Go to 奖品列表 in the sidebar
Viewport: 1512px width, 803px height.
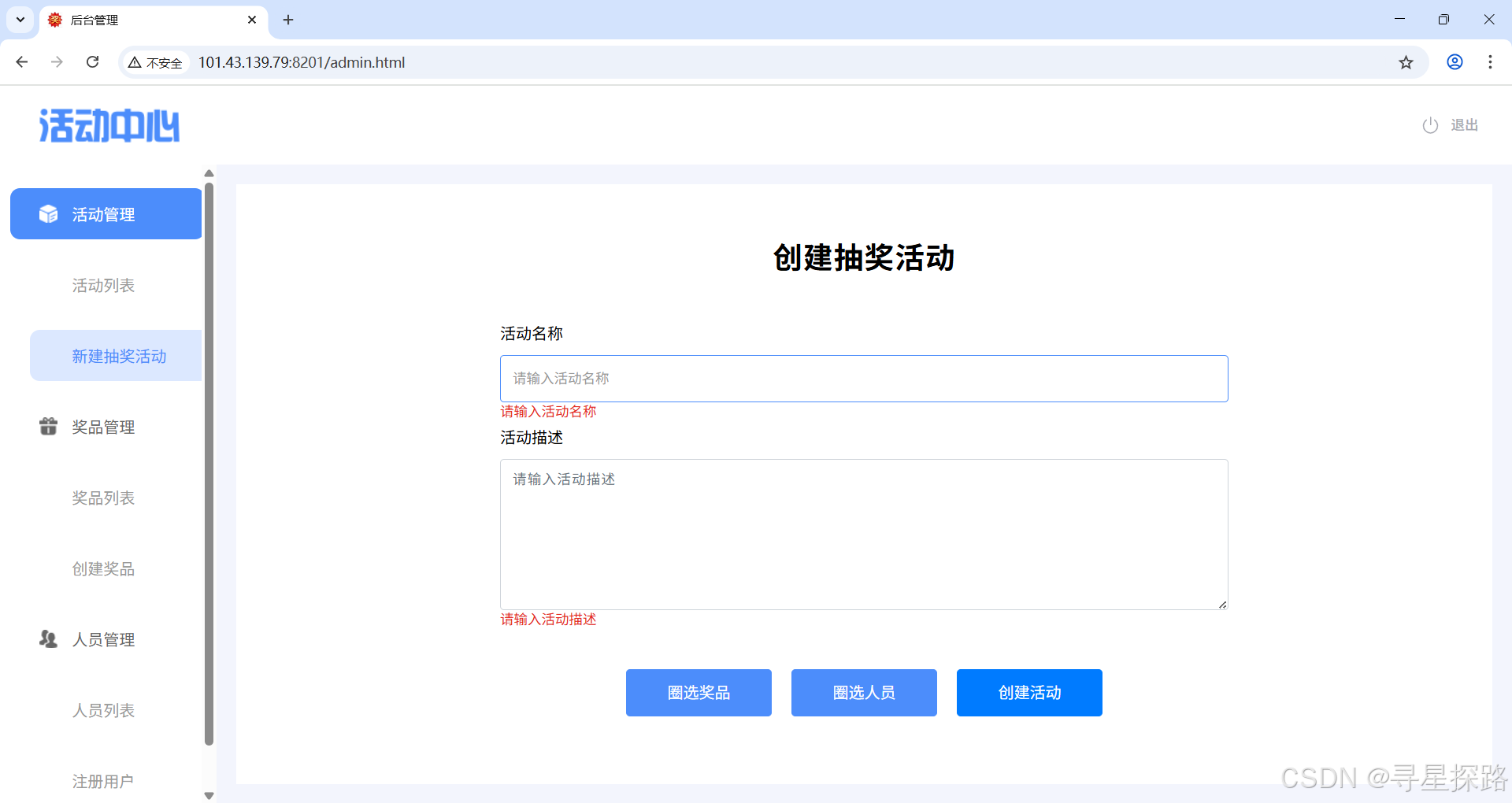coord(103,498)
